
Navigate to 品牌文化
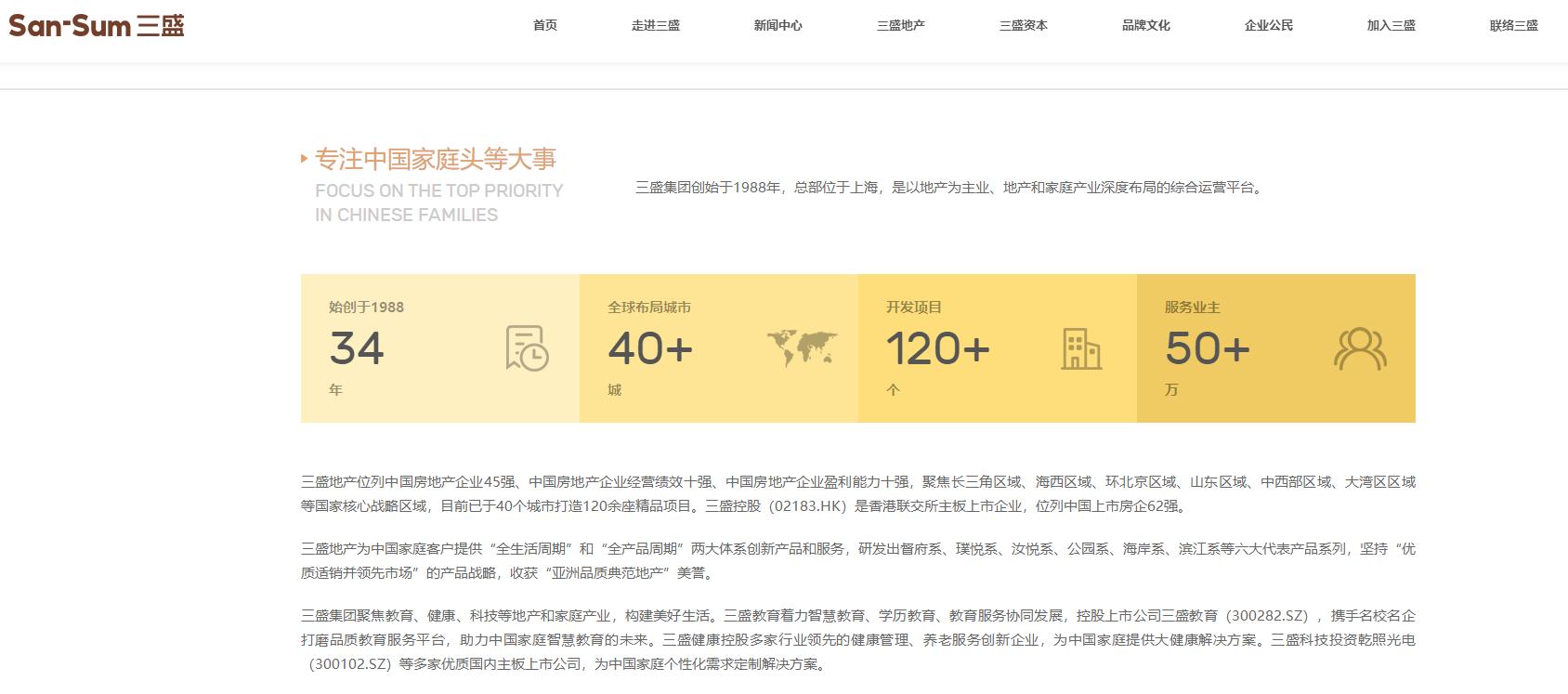click(x=1146, y=26)
